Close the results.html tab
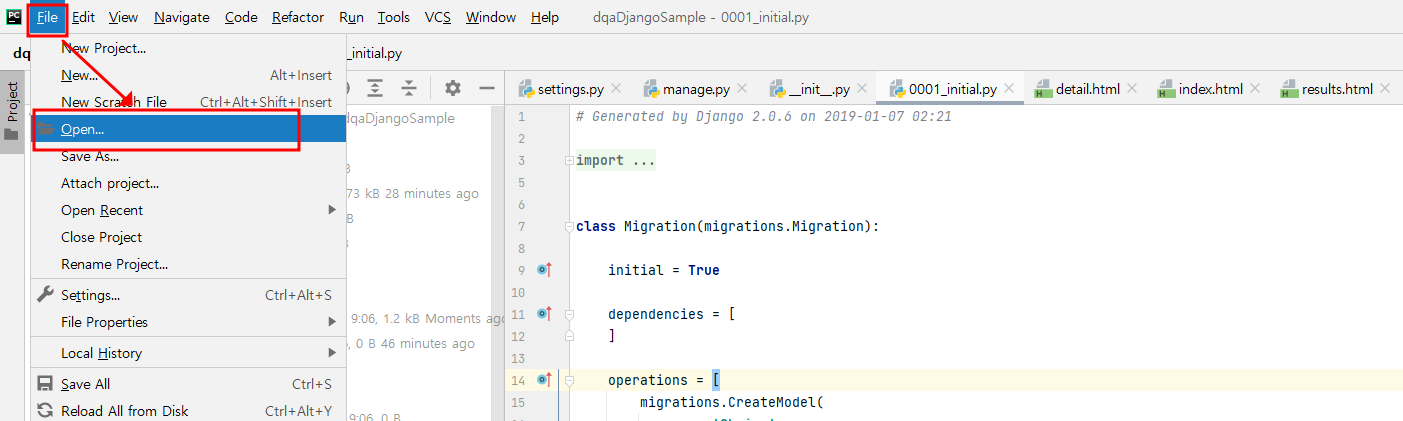Image resolution: width=1403 pixels, height=421 pixels. pos(1386,89)
